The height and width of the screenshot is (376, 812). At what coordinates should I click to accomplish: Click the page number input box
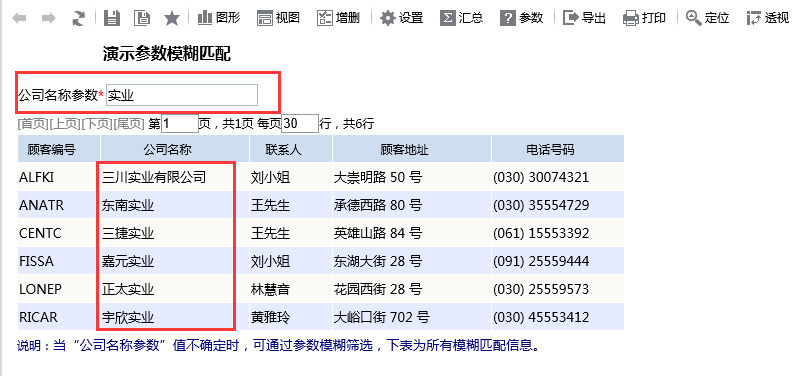[x=180, y=124]
